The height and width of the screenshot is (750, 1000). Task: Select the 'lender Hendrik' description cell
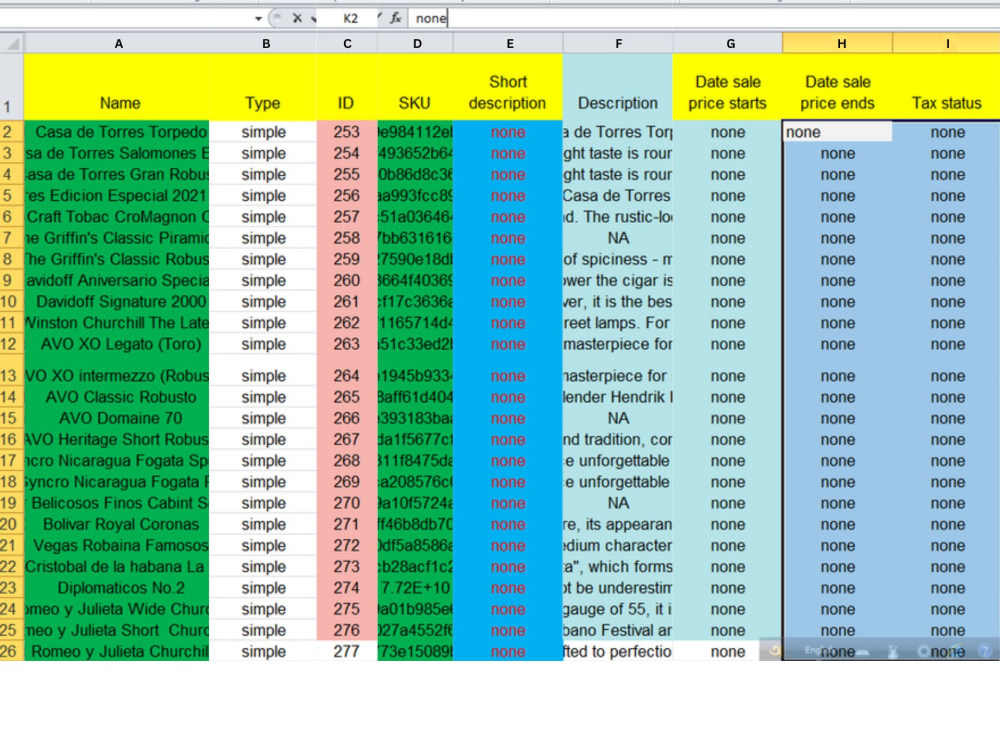coord(618,397)
